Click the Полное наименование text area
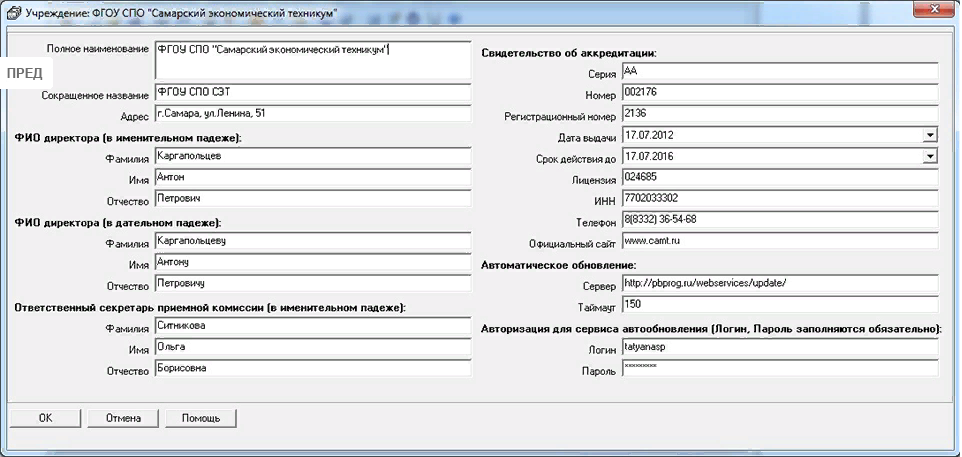 pyautogui.click(x=311, y=60)
